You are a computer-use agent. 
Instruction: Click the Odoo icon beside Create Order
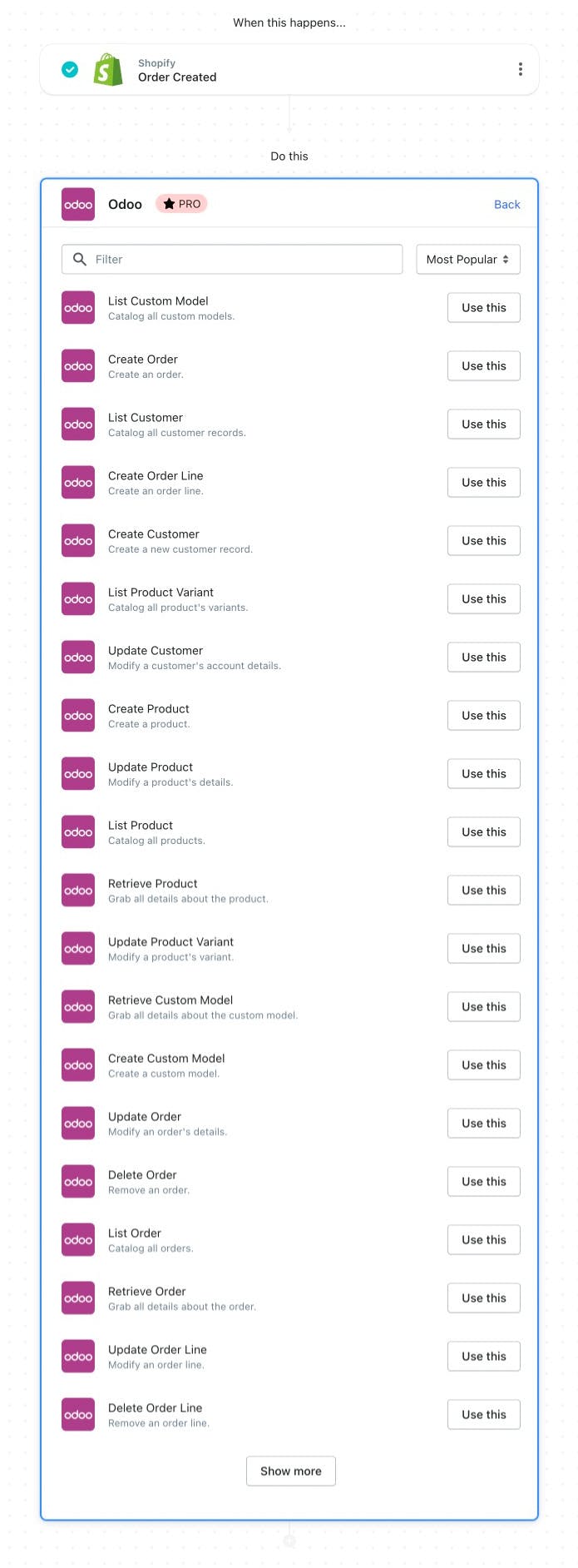pyautogui.click(x=78, y=366)
